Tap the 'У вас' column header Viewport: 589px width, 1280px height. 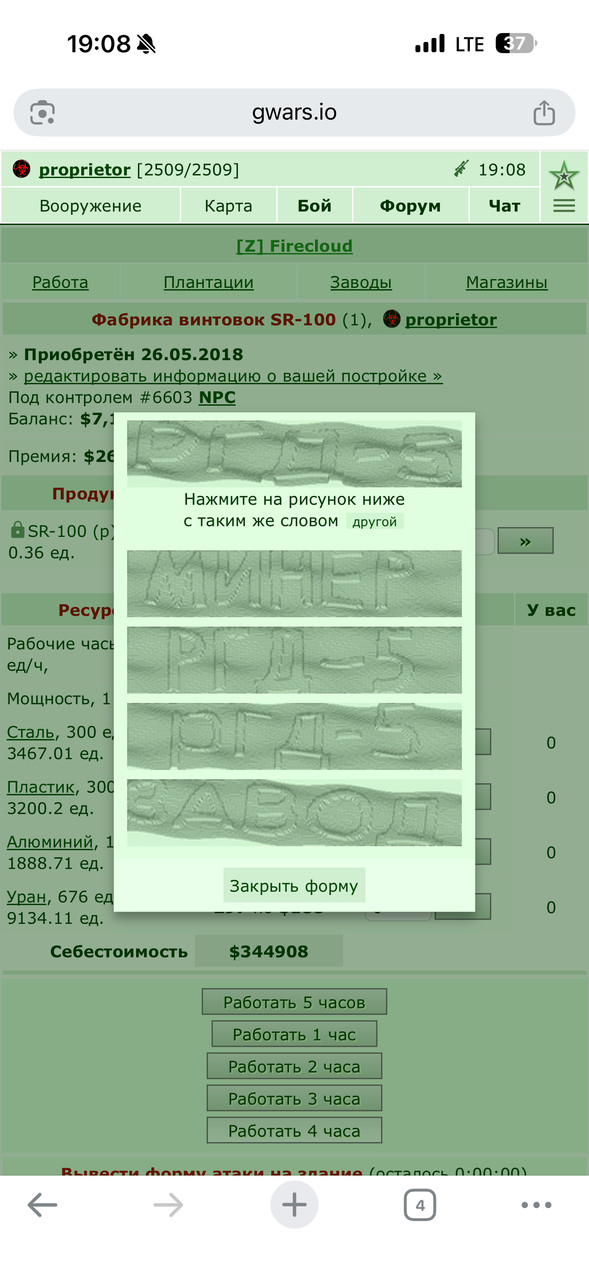(552, 610)
